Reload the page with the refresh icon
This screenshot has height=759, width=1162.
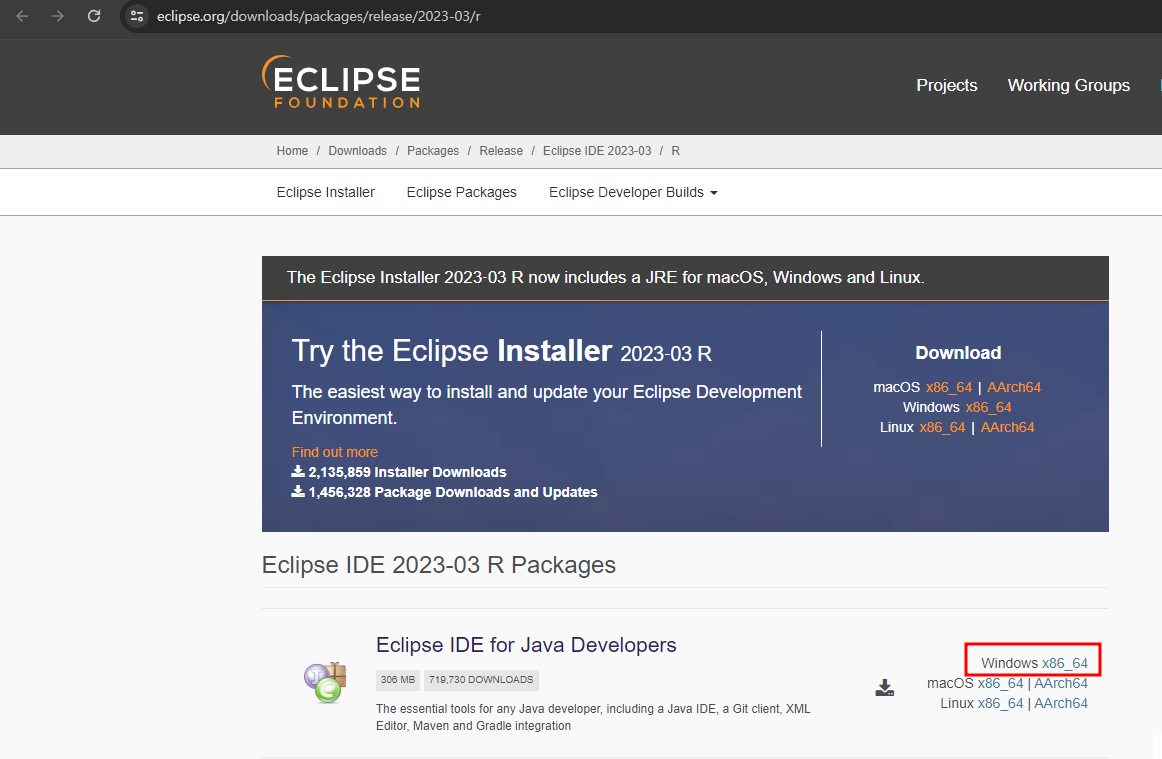pos(94,16)
